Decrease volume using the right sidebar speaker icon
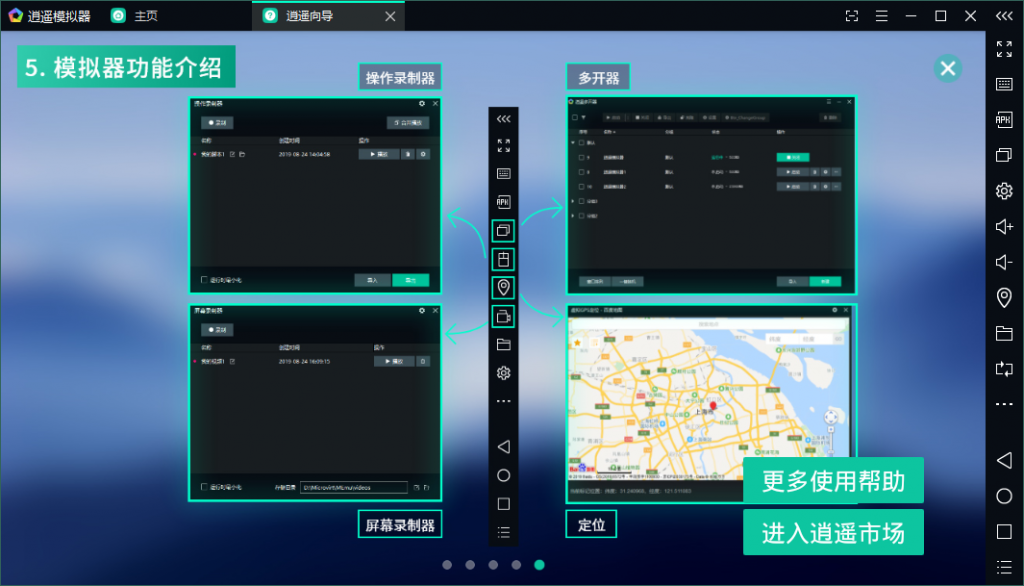This screenshot has width=1024, height=586. coord(1004,262)
